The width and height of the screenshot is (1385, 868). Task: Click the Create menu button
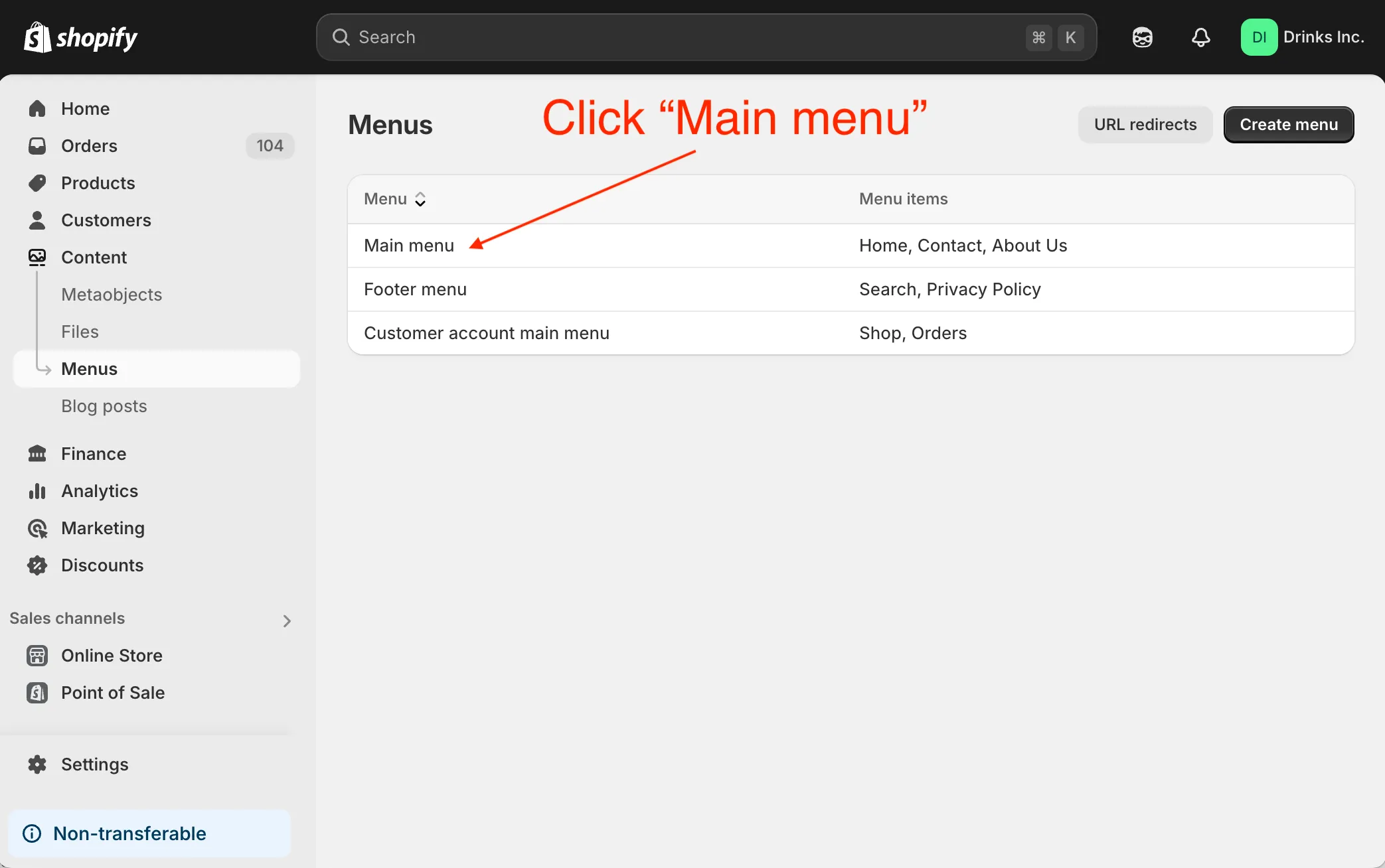pos(1287,124)
